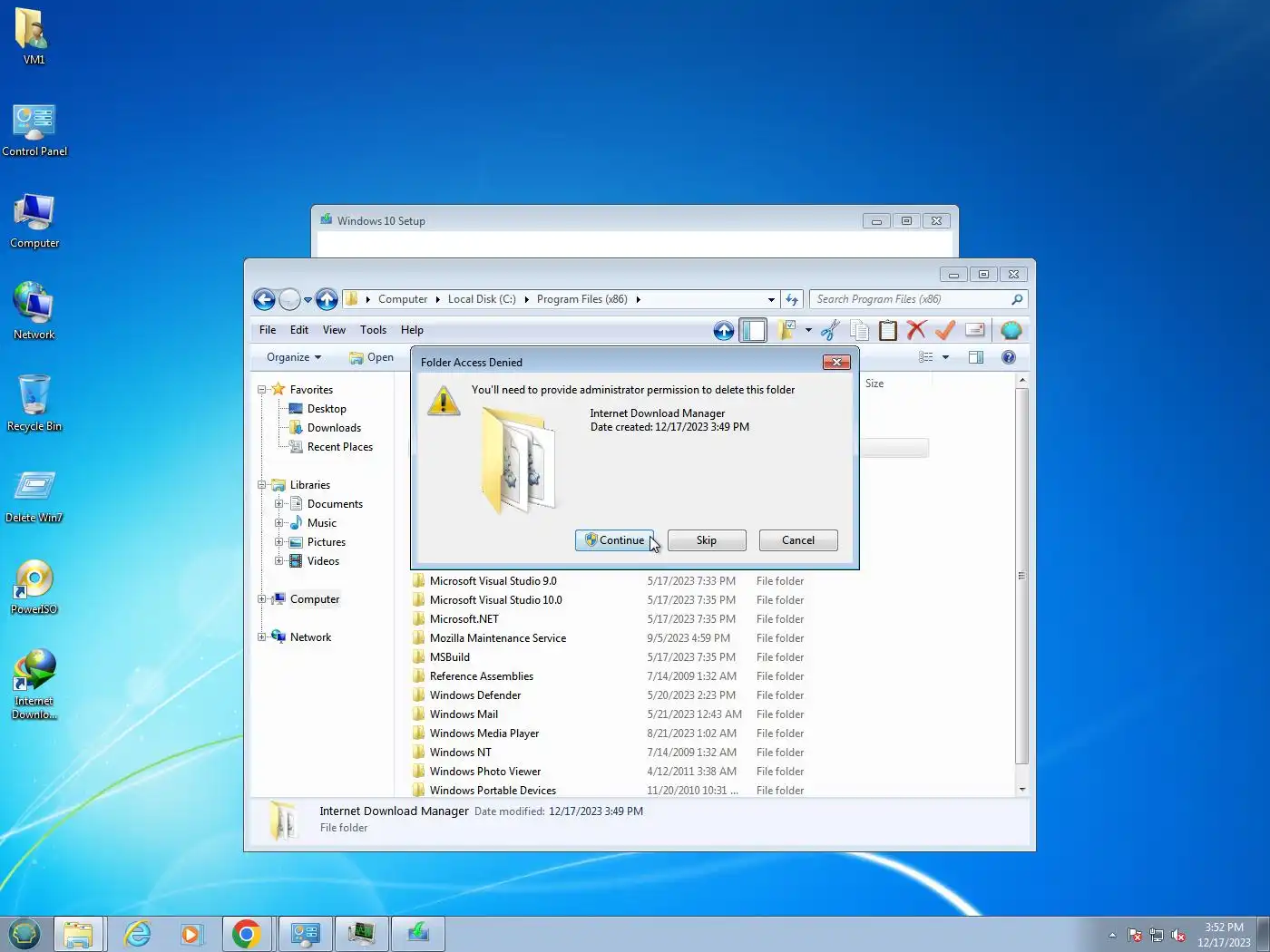This screenshot has height=952, width=1270.
Task: Click the blue Help question icon
Action: click(1009, 357)
